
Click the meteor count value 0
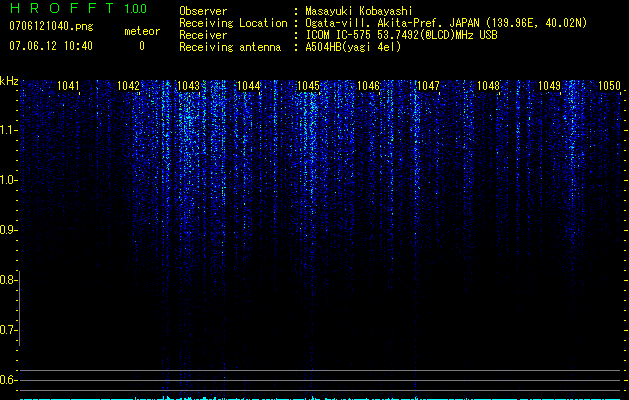142,46
